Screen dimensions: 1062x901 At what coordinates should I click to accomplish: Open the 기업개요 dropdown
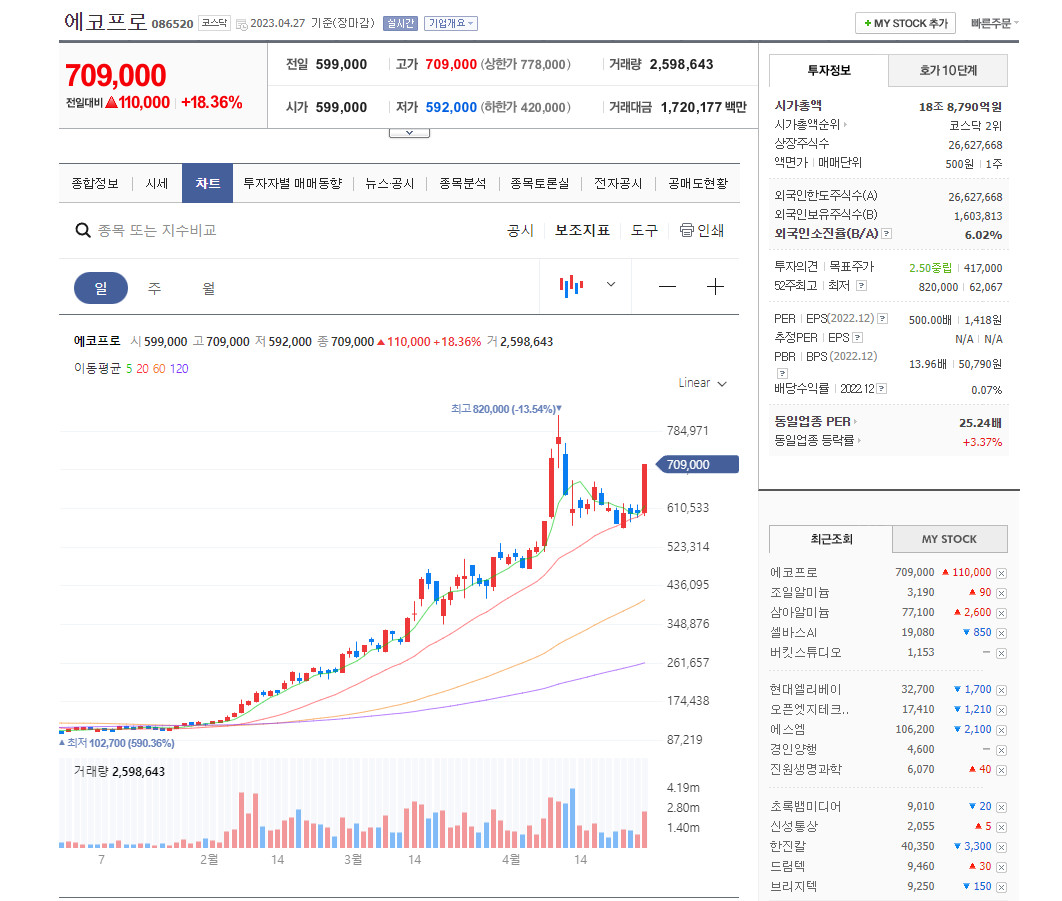[450, 24]
